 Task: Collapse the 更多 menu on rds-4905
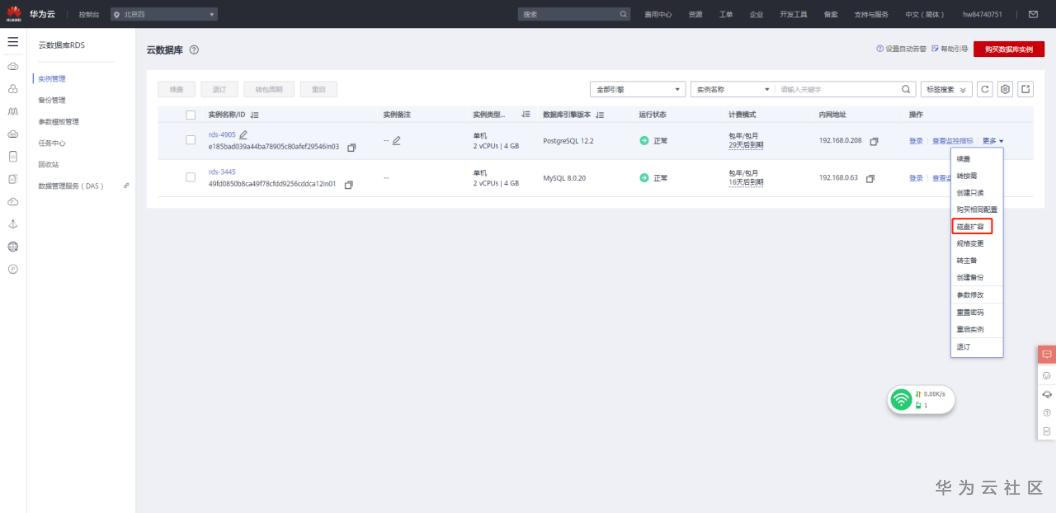pyautogui.click(x=993, y=141)
